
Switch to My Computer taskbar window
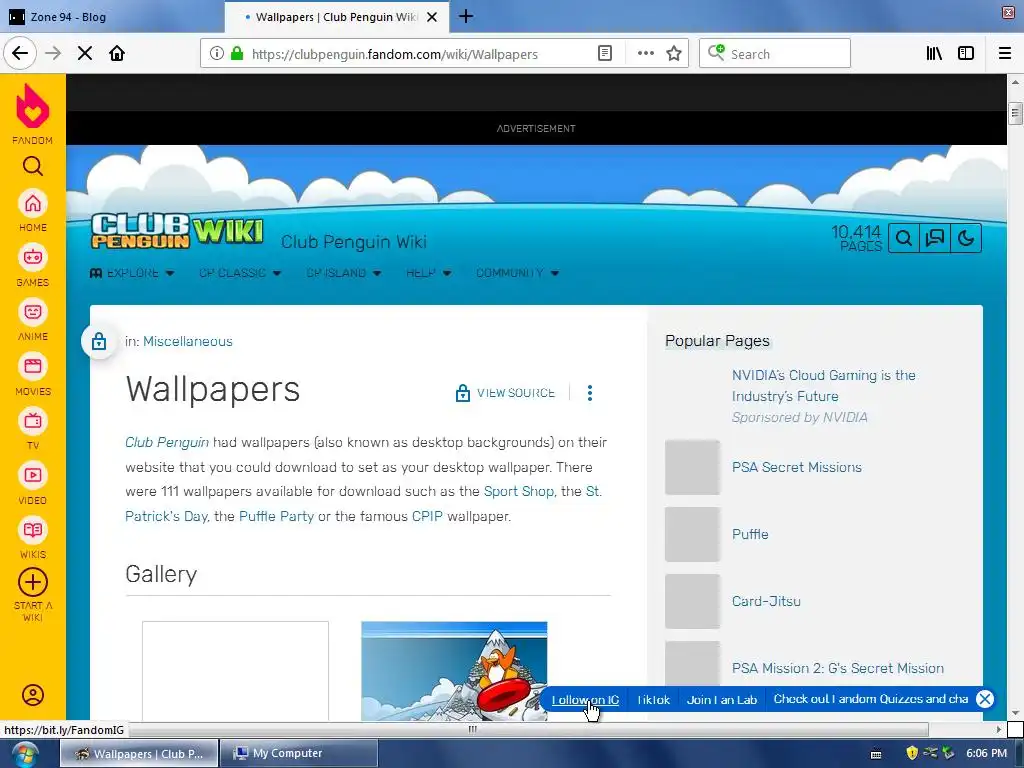[298, 753]
